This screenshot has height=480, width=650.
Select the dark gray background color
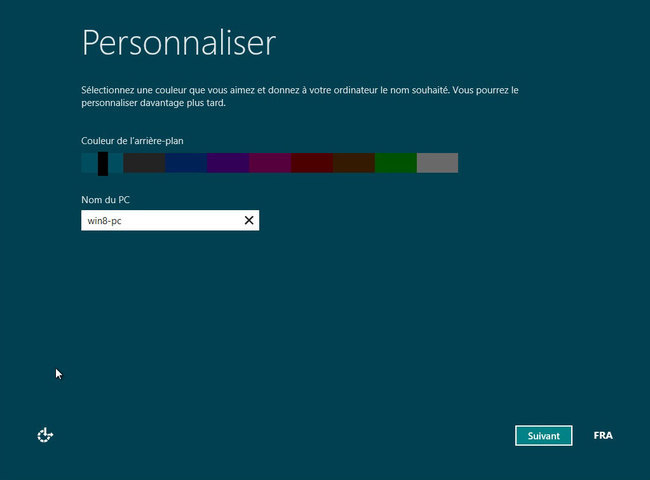coord(144,163)
